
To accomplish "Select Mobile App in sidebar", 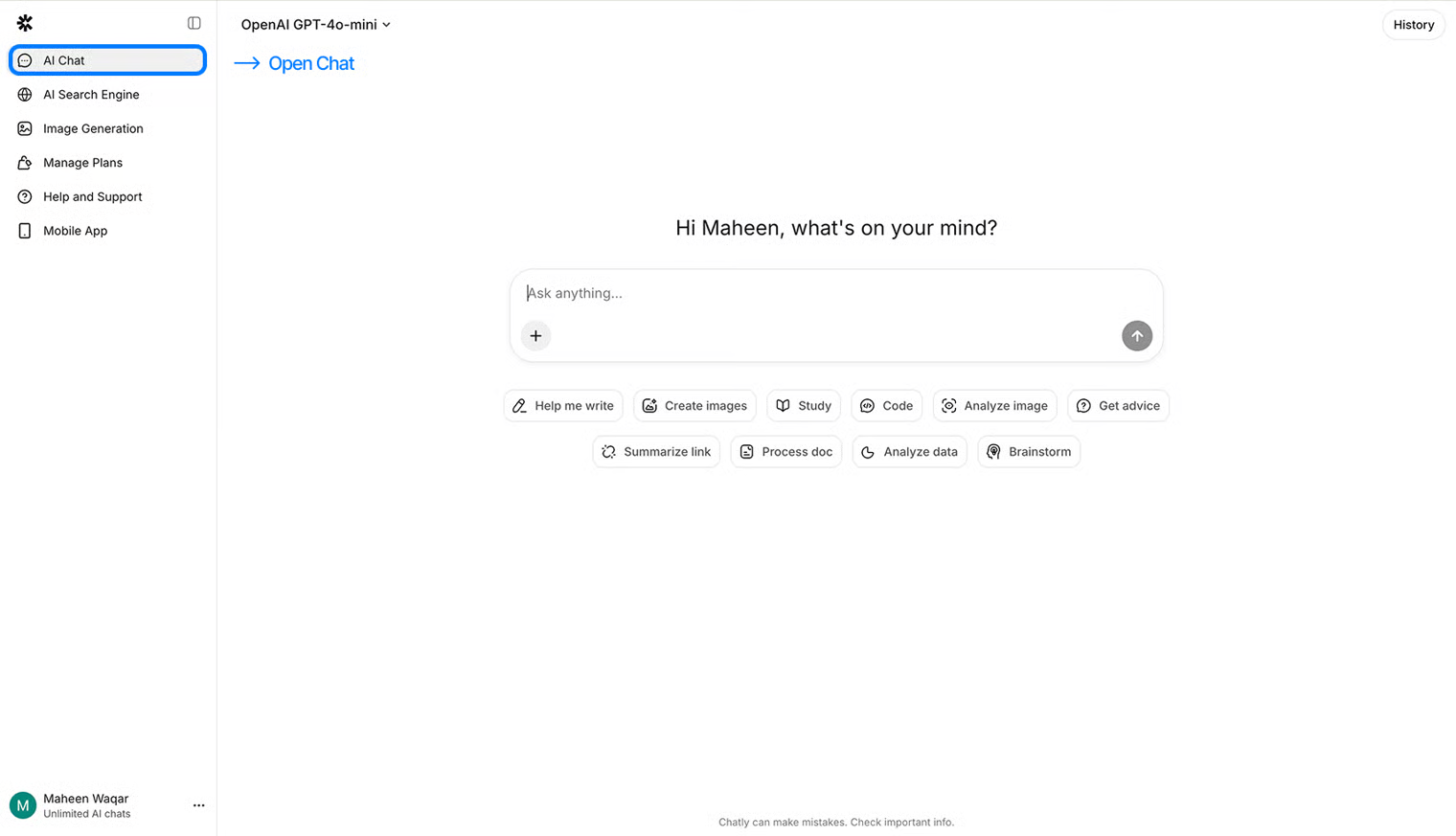I will tap(75, 231).
